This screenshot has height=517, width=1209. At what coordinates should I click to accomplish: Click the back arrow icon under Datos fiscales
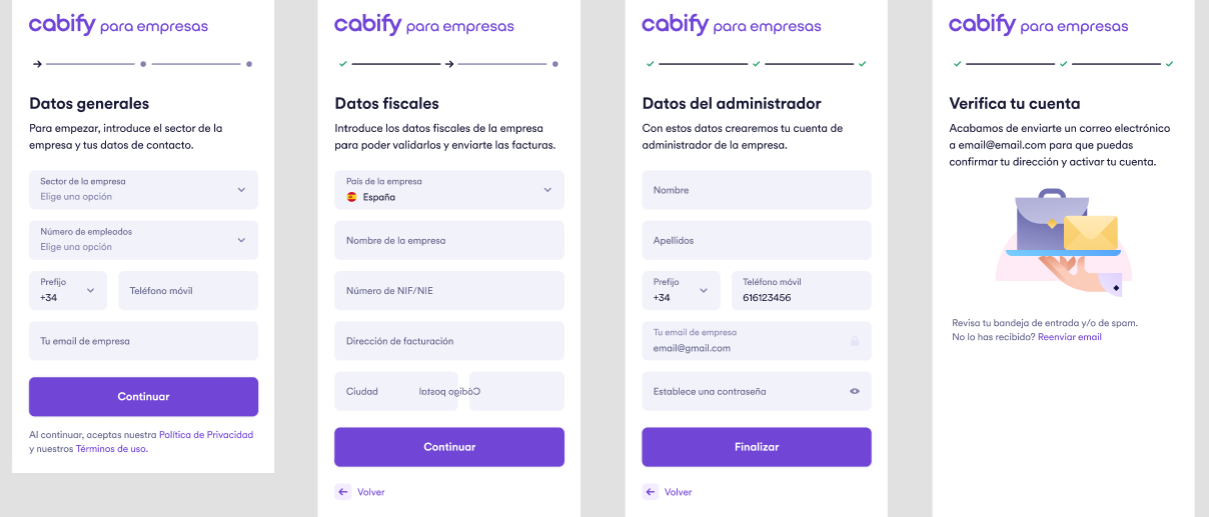pyautogui.click(x=343, y=492)
